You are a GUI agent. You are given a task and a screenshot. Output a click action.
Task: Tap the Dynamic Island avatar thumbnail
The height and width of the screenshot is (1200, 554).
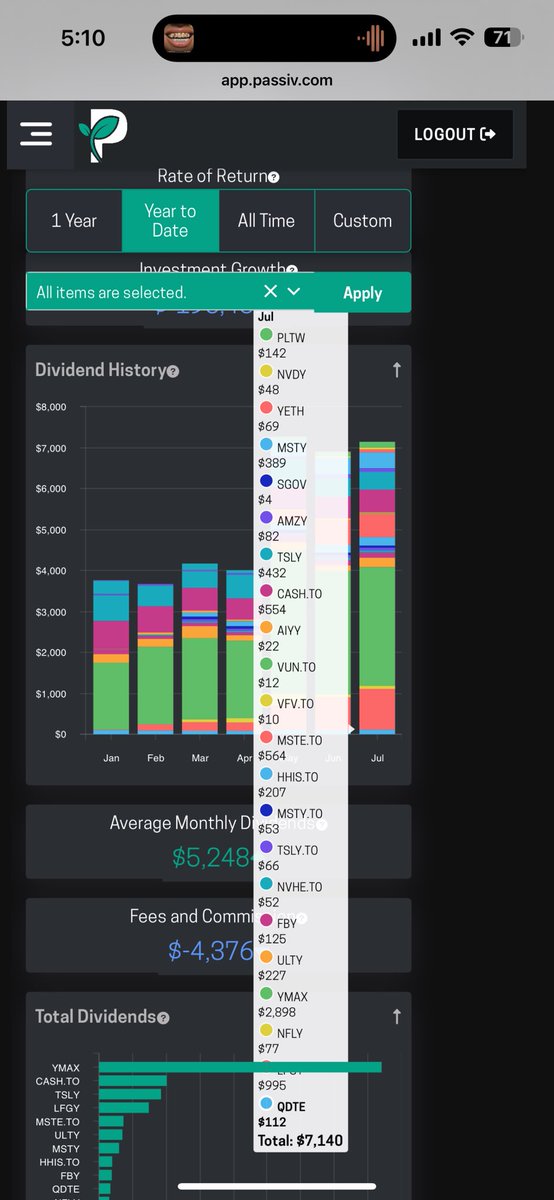click(179, 38)
